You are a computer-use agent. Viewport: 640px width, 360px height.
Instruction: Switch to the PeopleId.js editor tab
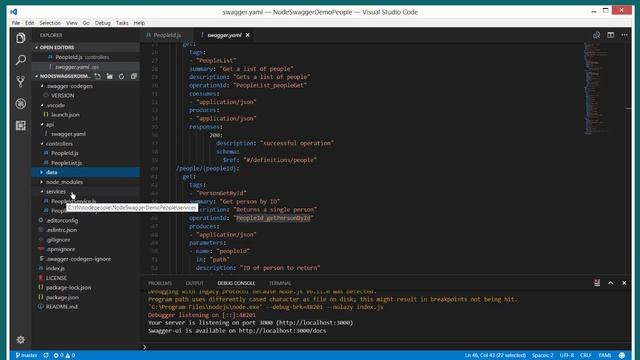click(167, 35)
